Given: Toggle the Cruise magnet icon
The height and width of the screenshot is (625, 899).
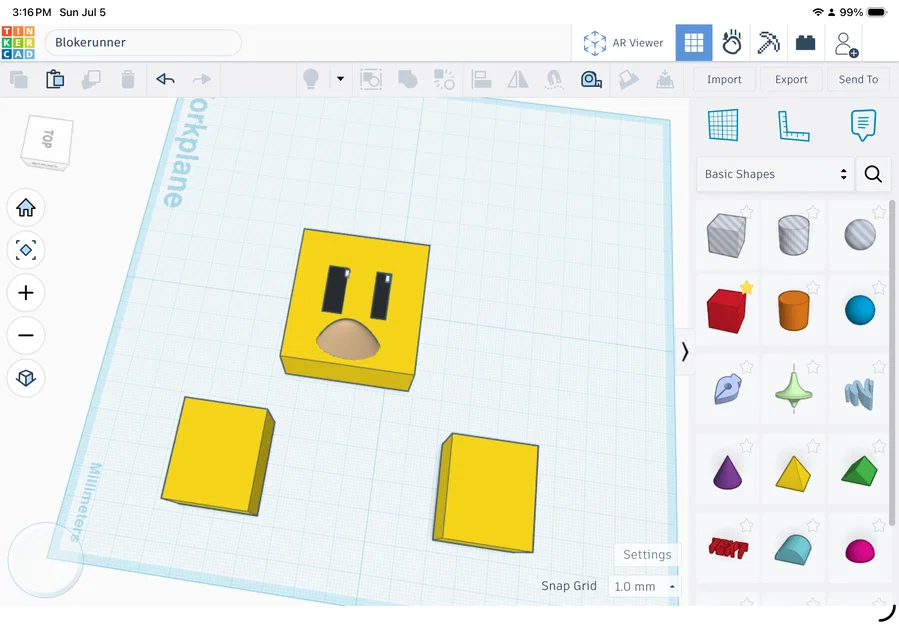Looking at the screenshot, I should [554, 79].
